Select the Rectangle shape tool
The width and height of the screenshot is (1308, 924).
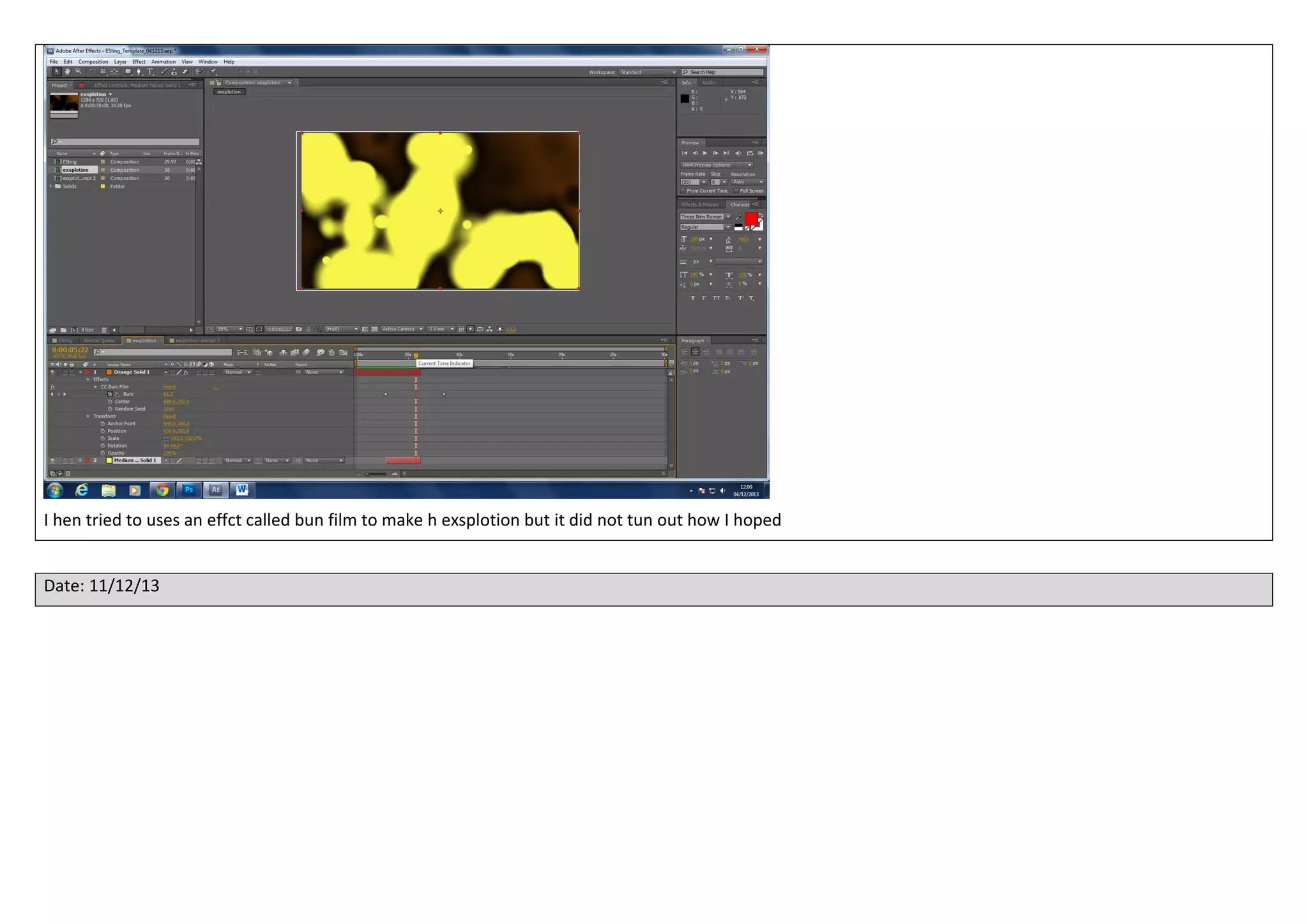pyautogui.click(x=128, y=72)
